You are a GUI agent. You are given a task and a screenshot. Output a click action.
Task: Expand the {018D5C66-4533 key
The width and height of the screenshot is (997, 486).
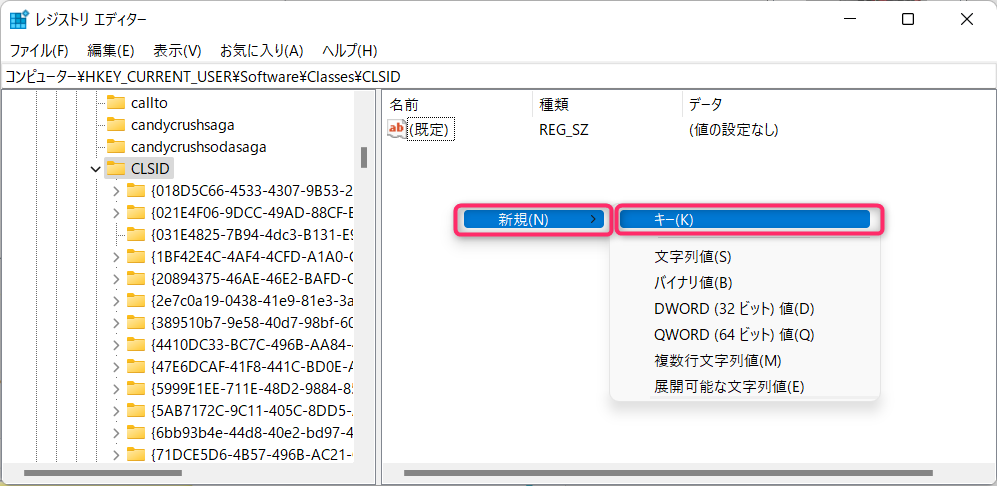click(116, 190)
